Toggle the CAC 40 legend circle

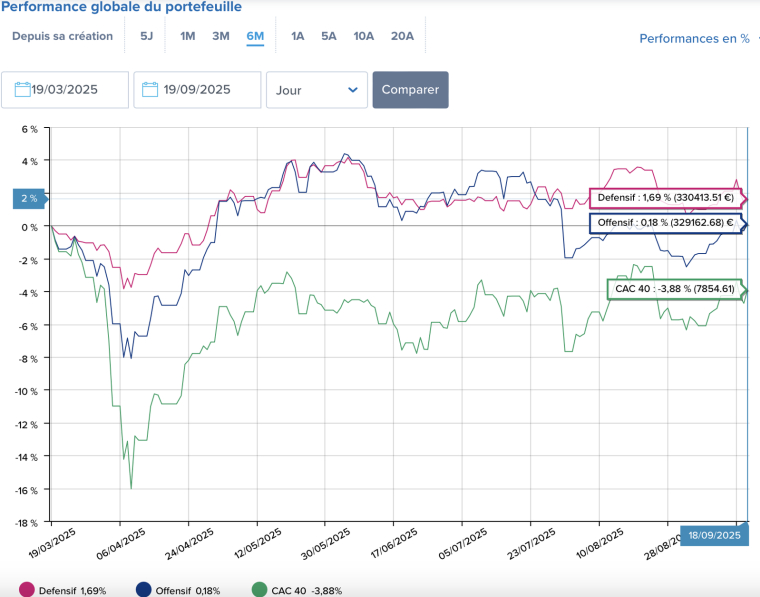260,590
